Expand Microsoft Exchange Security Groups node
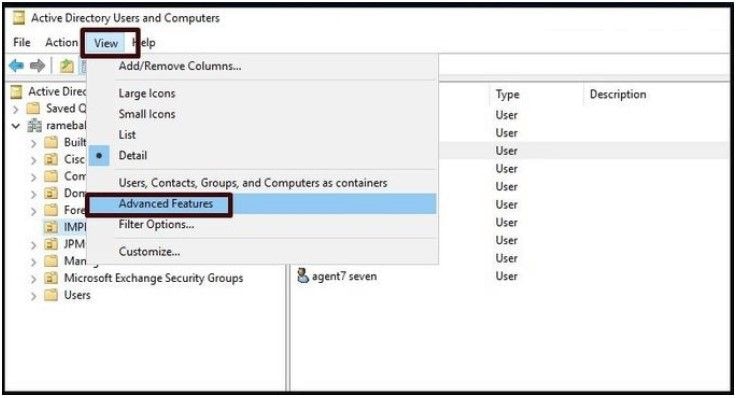 pyautogui.click(x=33, y=278)
